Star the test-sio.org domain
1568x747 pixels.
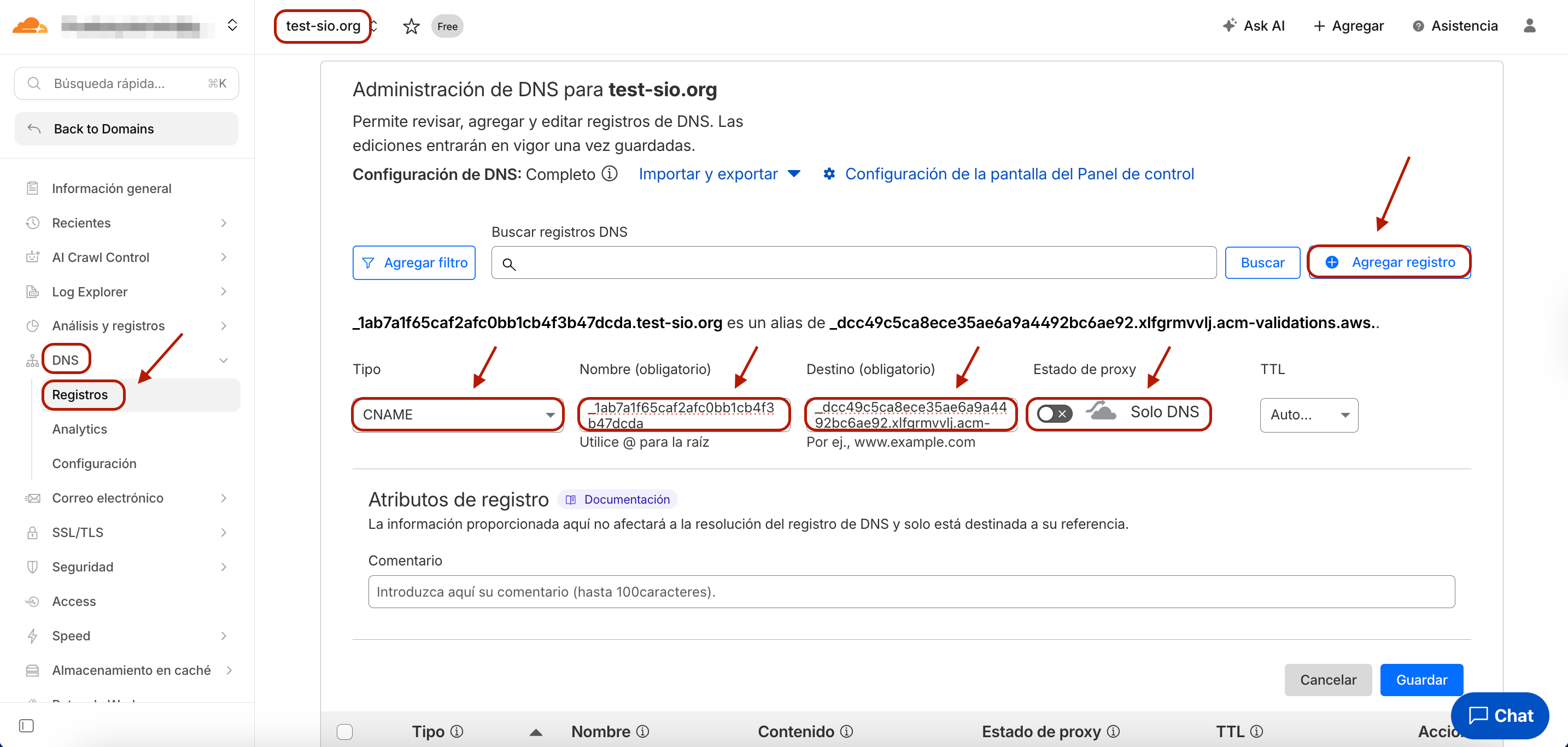[x=411, y=26]
